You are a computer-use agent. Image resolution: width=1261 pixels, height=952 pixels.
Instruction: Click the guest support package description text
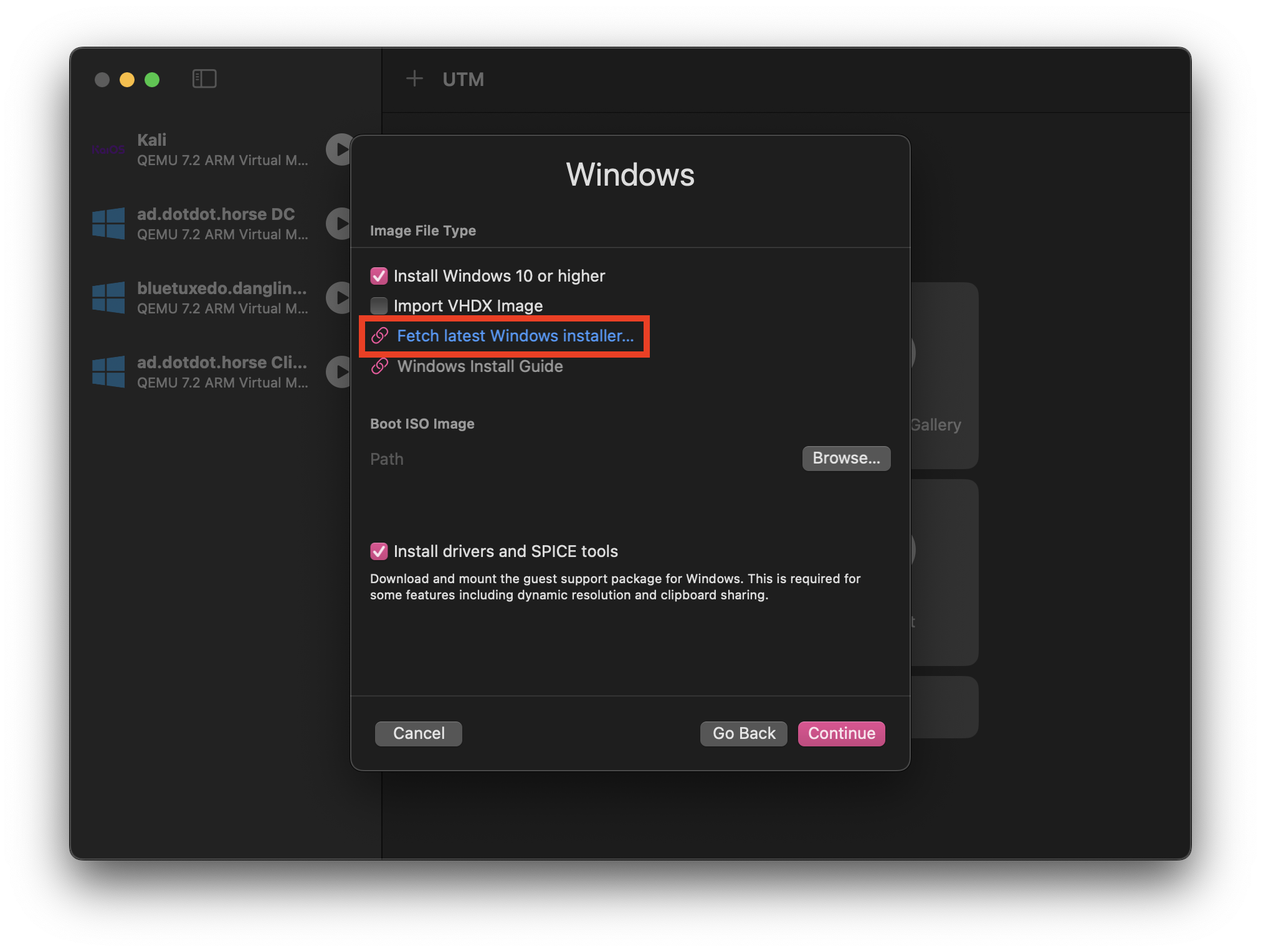(x=615, y=587)
